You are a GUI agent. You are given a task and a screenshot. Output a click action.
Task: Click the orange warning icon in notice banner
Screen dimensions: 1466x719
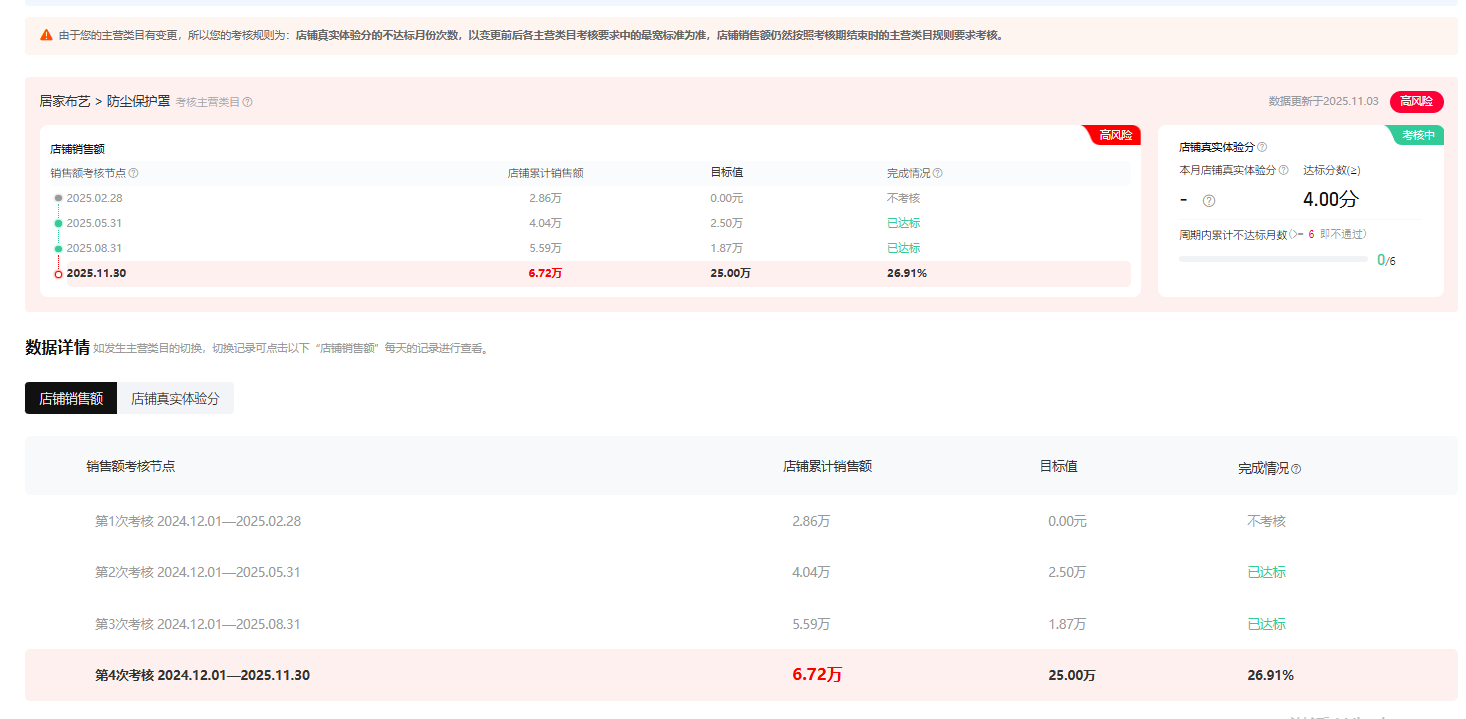46,35
